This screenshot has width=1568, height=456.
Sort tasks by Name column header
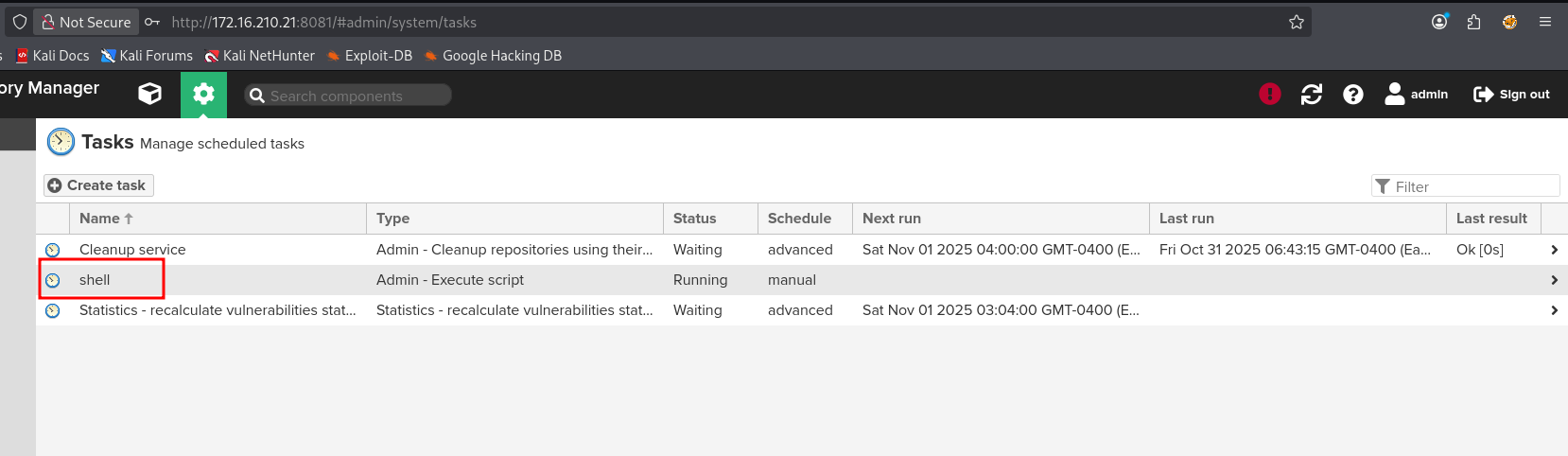(99, 219)
